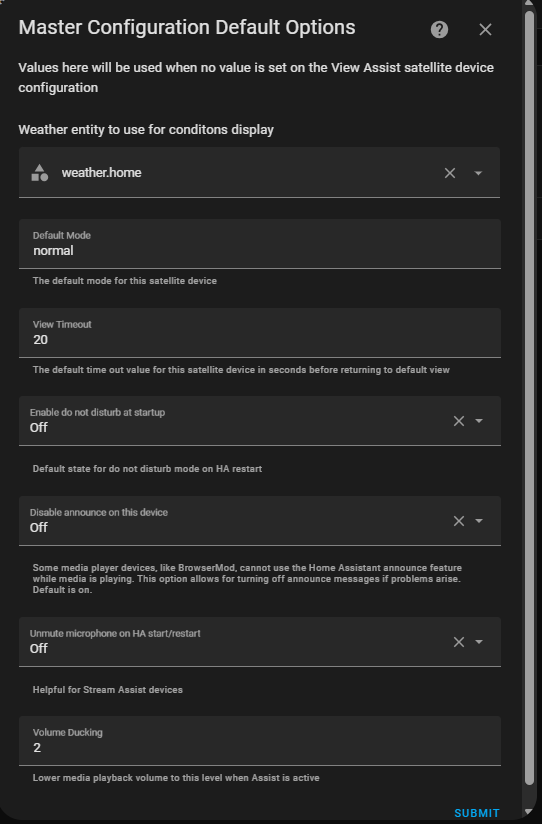This screenshot has height=824, width=542.
Task: Edit the Default Mode field
Action: [260, 244]
